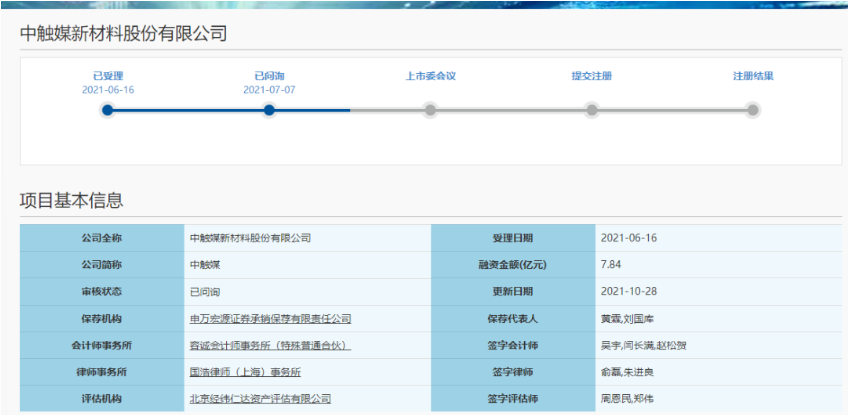This screenshot has width=849, height=415.
Task: Select the 已受理 stage label
Action: (108, 76)
